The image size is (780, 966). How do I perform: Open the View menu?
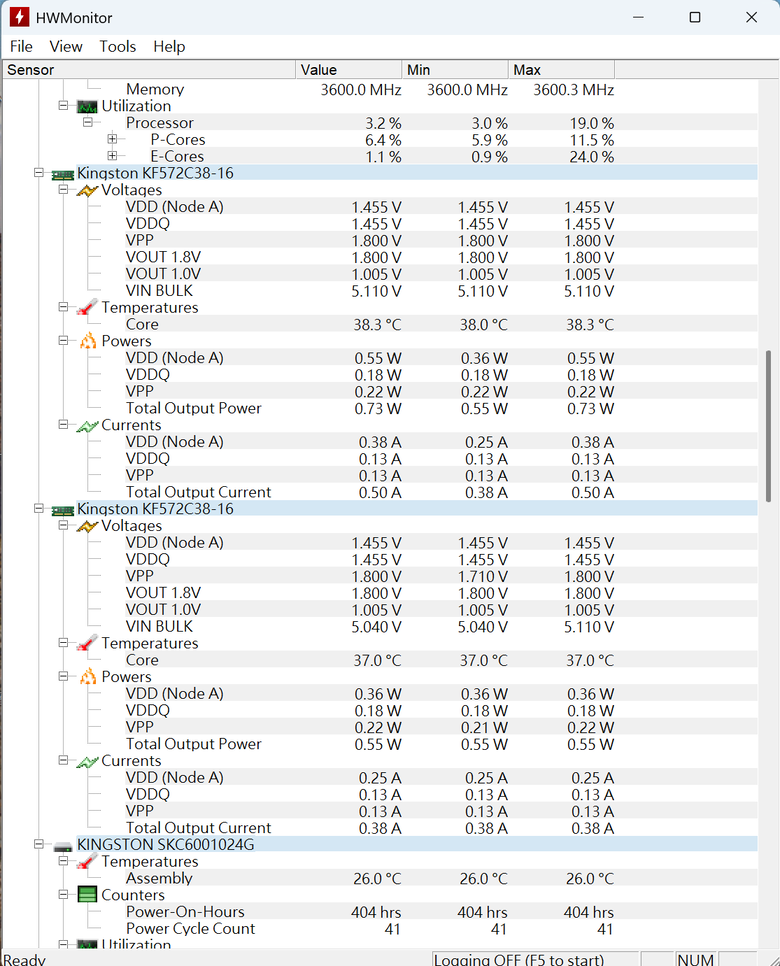click(x=66, y=47)
